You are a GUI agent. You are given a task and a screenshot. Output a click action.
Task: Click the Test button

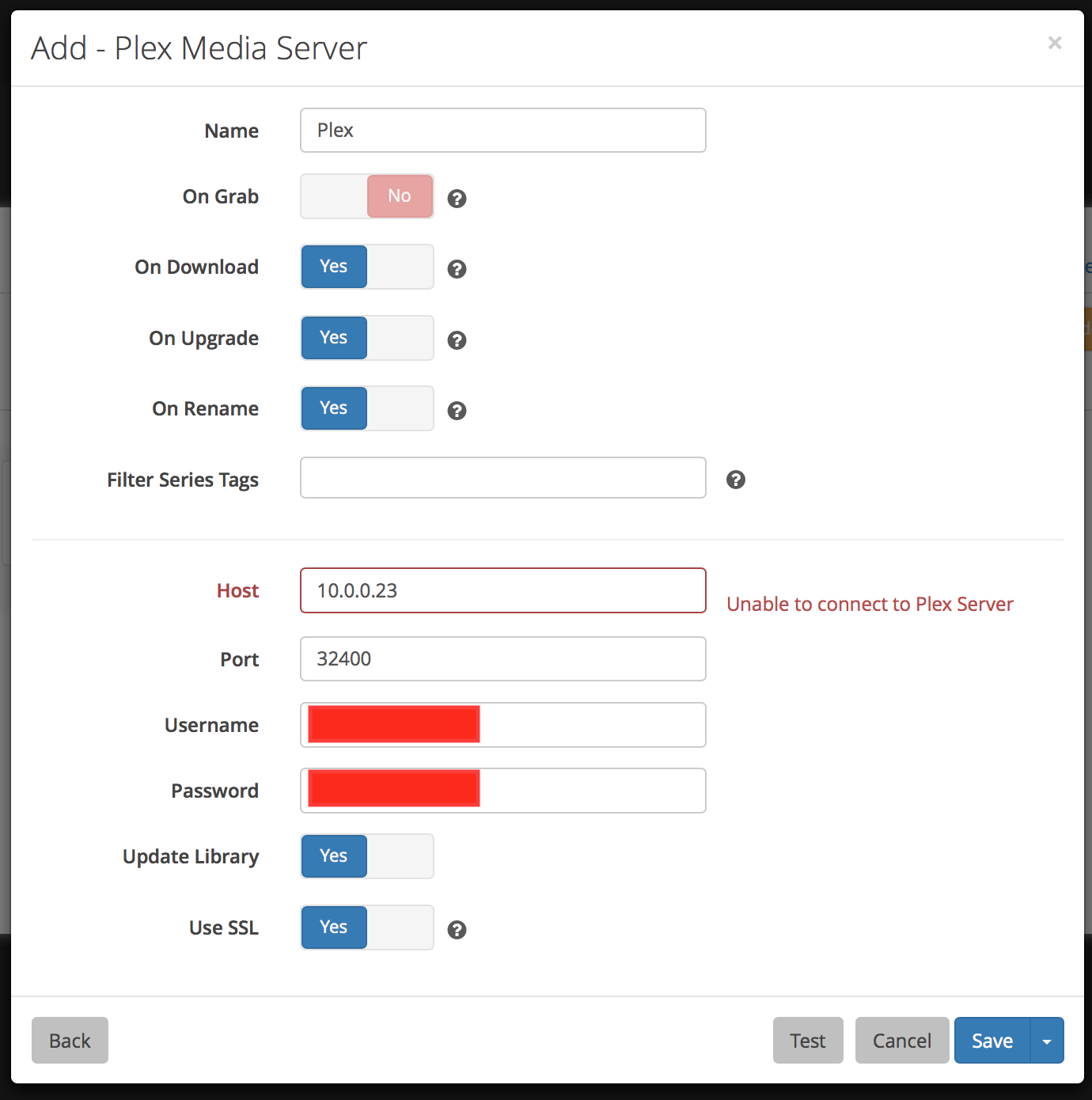(x=808, y=1041)
